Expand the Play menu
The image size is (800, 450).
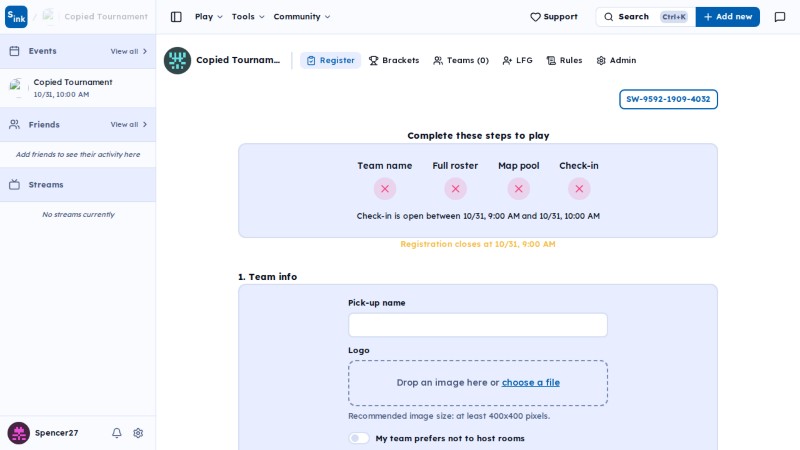pos(209,17)
